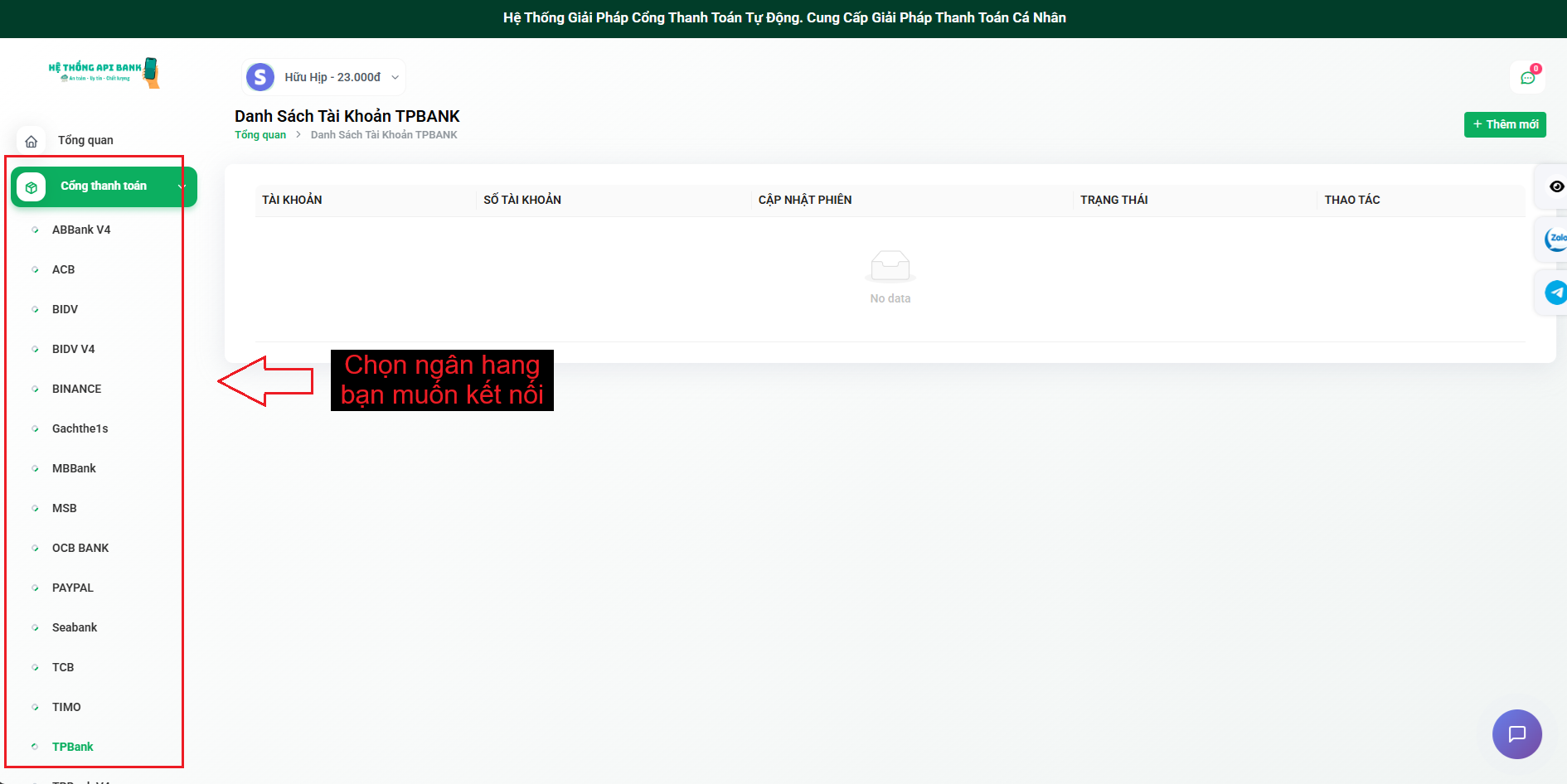Open the Telegram contact icon

click(x=1555, y=293)
